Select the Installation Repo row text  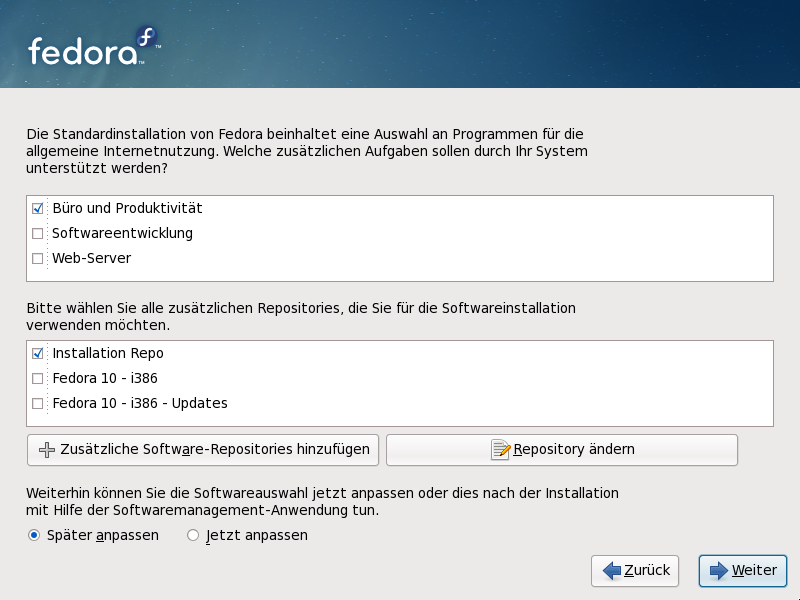pyautogui.click(x=108, y=353)
